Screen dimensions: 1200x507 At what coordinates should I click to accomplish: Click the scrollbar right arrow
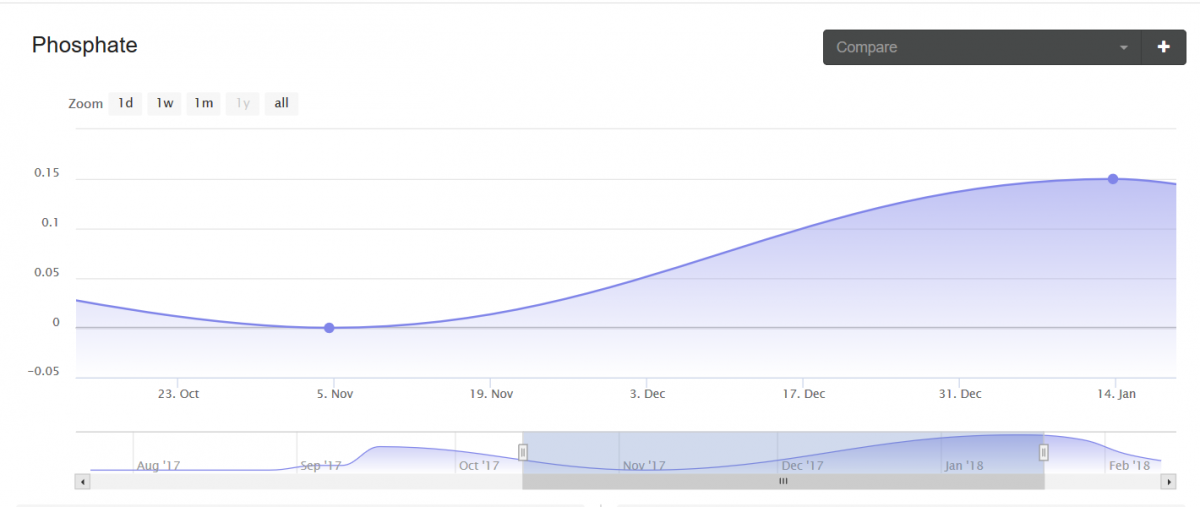1168,481
